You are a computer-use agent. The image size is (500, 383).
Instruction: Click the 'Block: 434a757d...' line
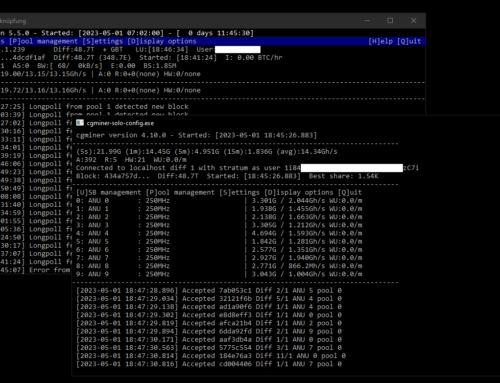(x=227, y=176)
